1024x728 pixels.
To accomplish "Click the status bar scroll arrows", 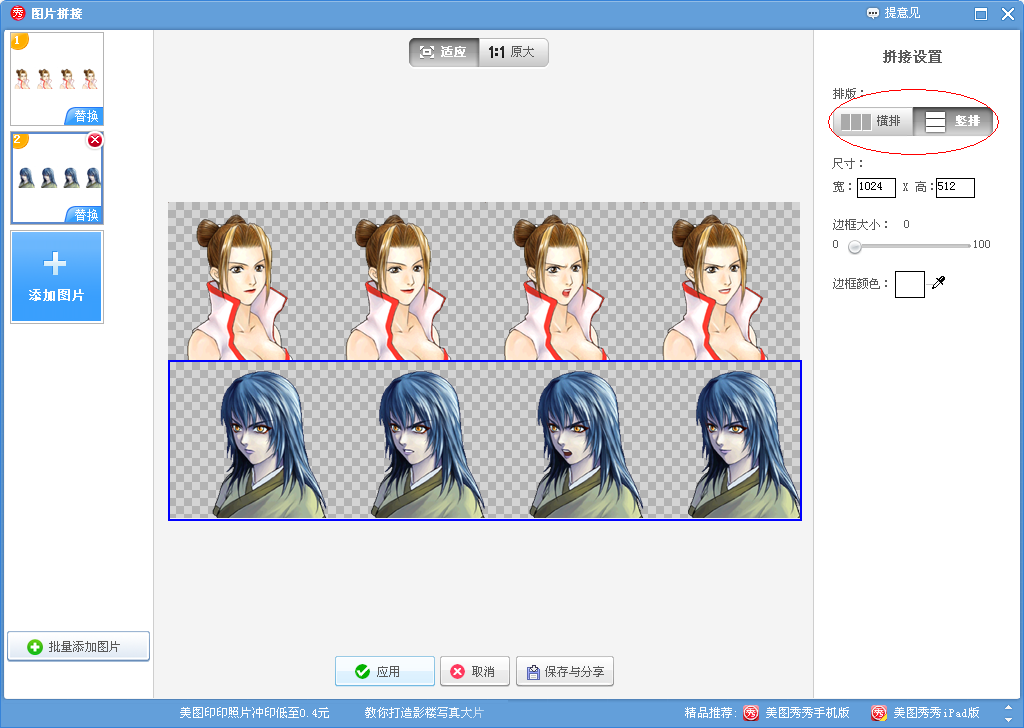I will click(1009, 713).
